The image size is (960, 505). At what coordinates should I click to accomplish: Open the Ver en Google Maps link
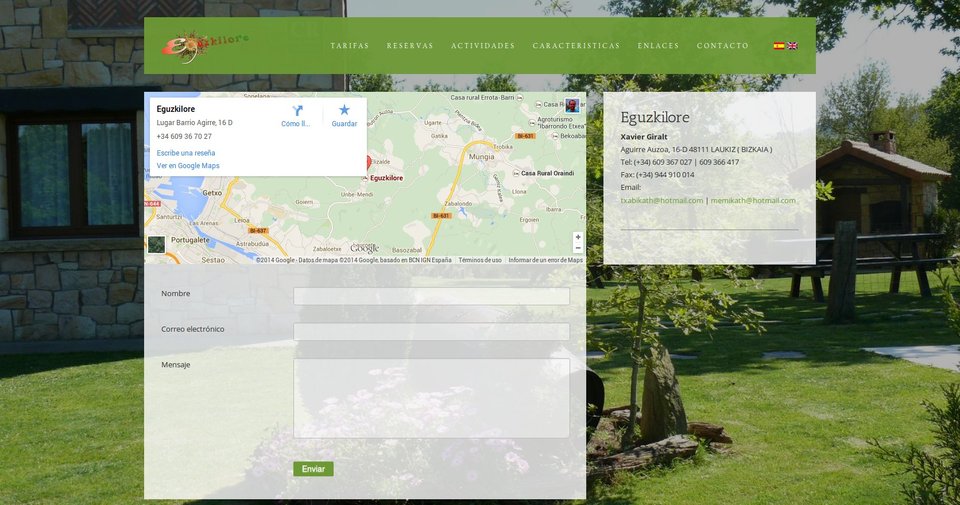(188, 166)
